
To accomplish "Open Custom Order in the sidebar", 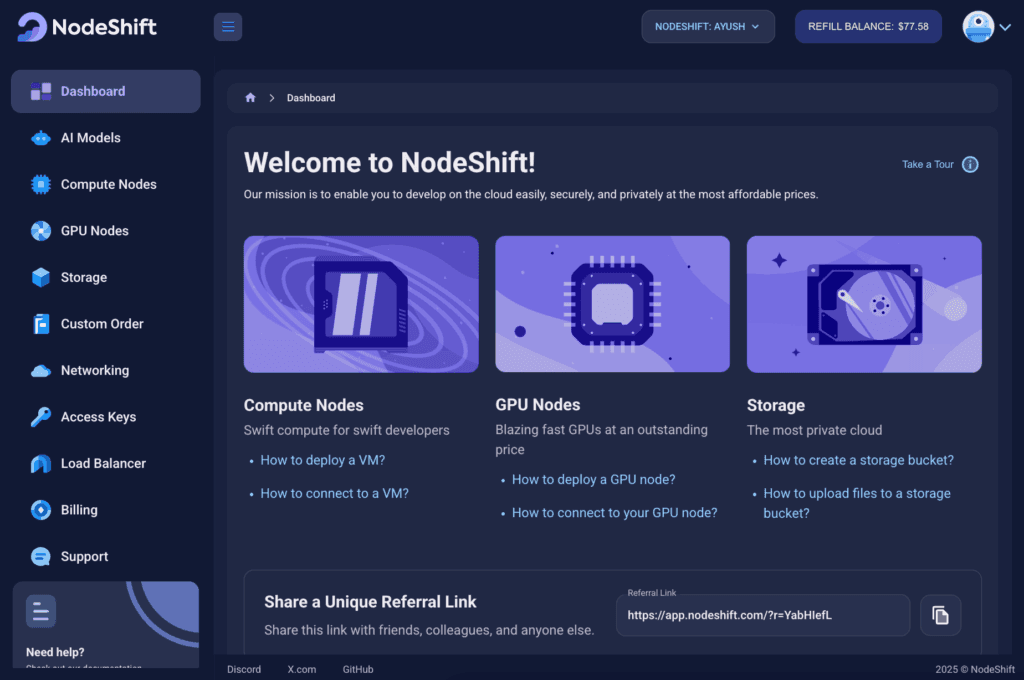I will (x=106, y=323).
